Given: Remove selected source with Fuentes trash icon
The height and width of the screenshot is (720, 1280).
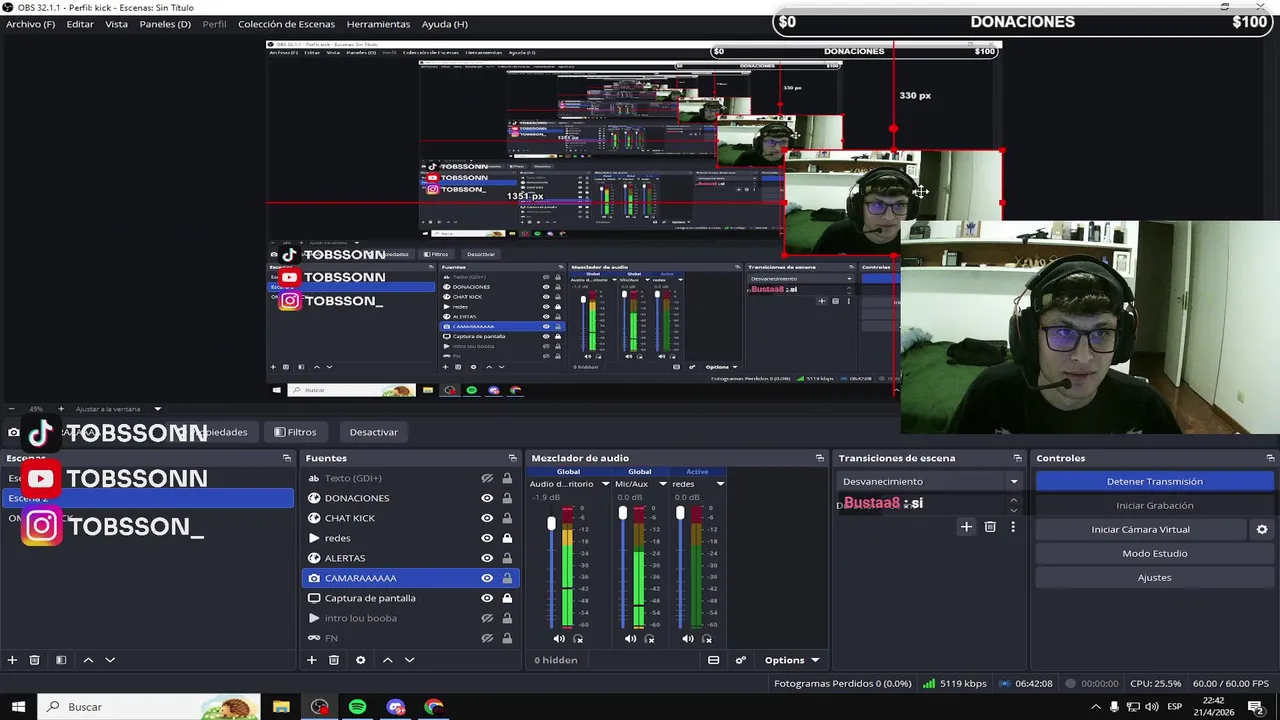Looking at the screenshot, I should [x=334, y=660].
